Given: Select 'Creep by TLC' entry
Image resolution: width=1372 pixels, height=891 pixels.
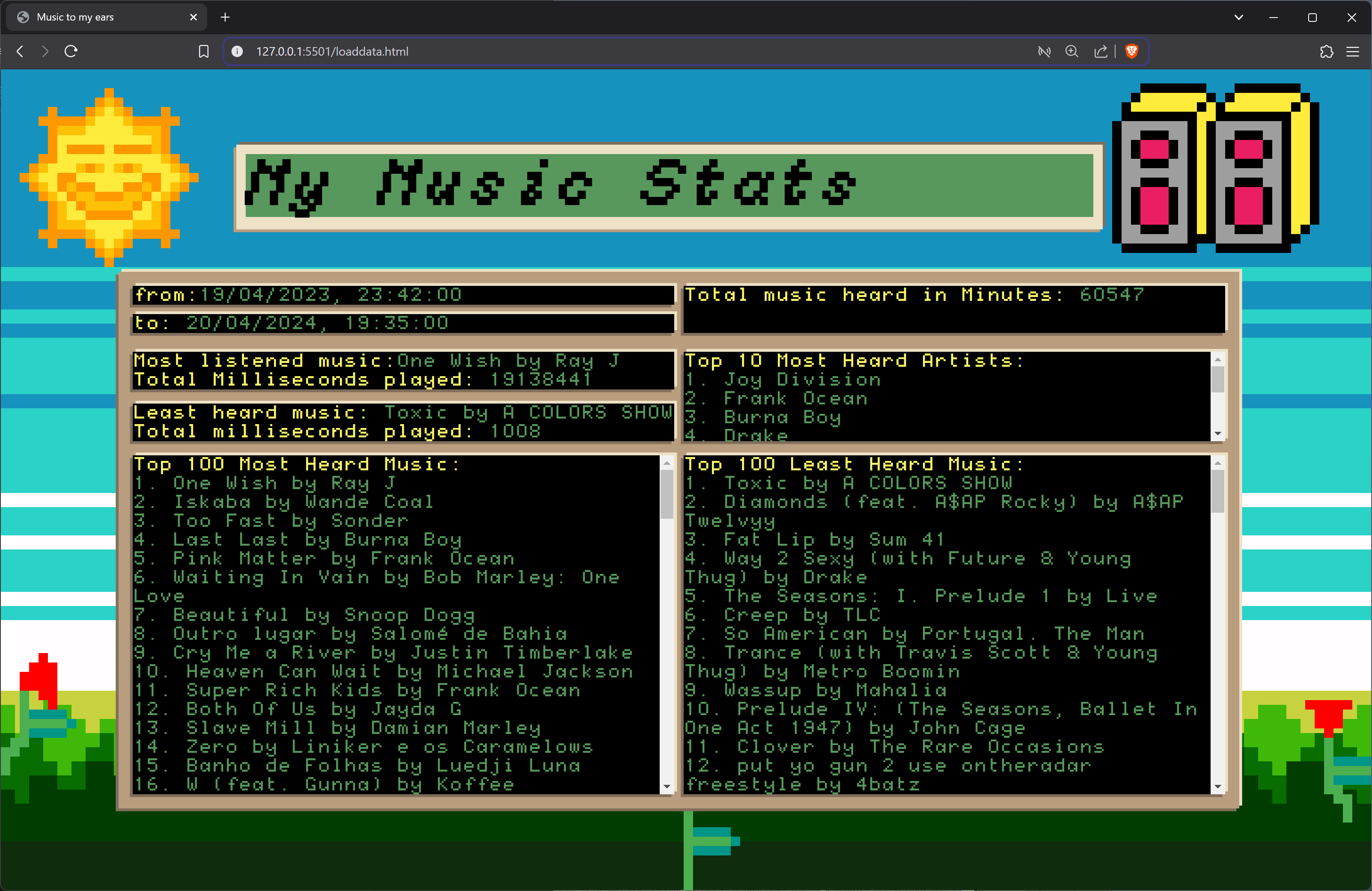Looking at the screenshot, I should coord(782,615).
